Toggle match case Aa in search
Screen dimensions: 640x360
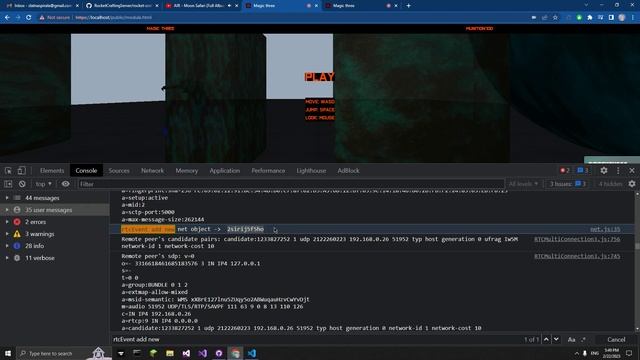[571, 340]
